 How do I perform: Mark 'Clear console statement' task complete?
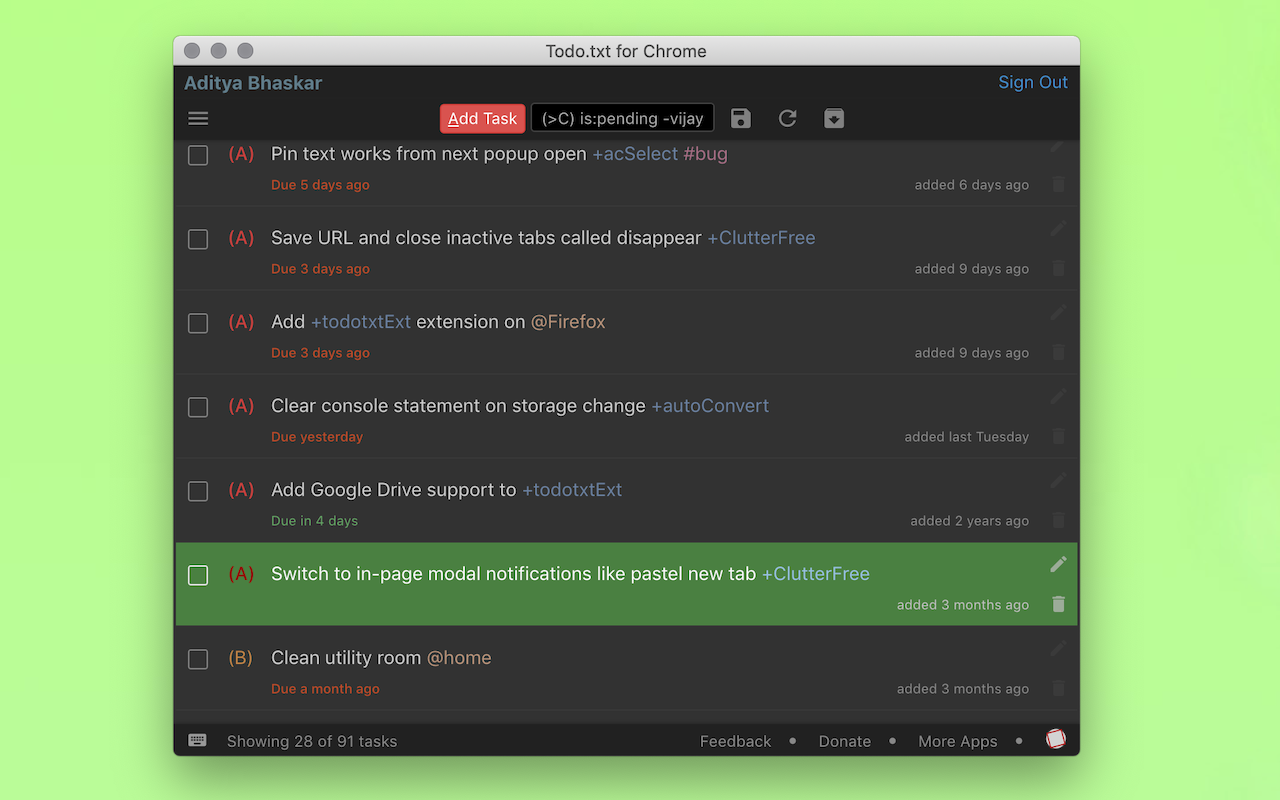coord(198,407)
